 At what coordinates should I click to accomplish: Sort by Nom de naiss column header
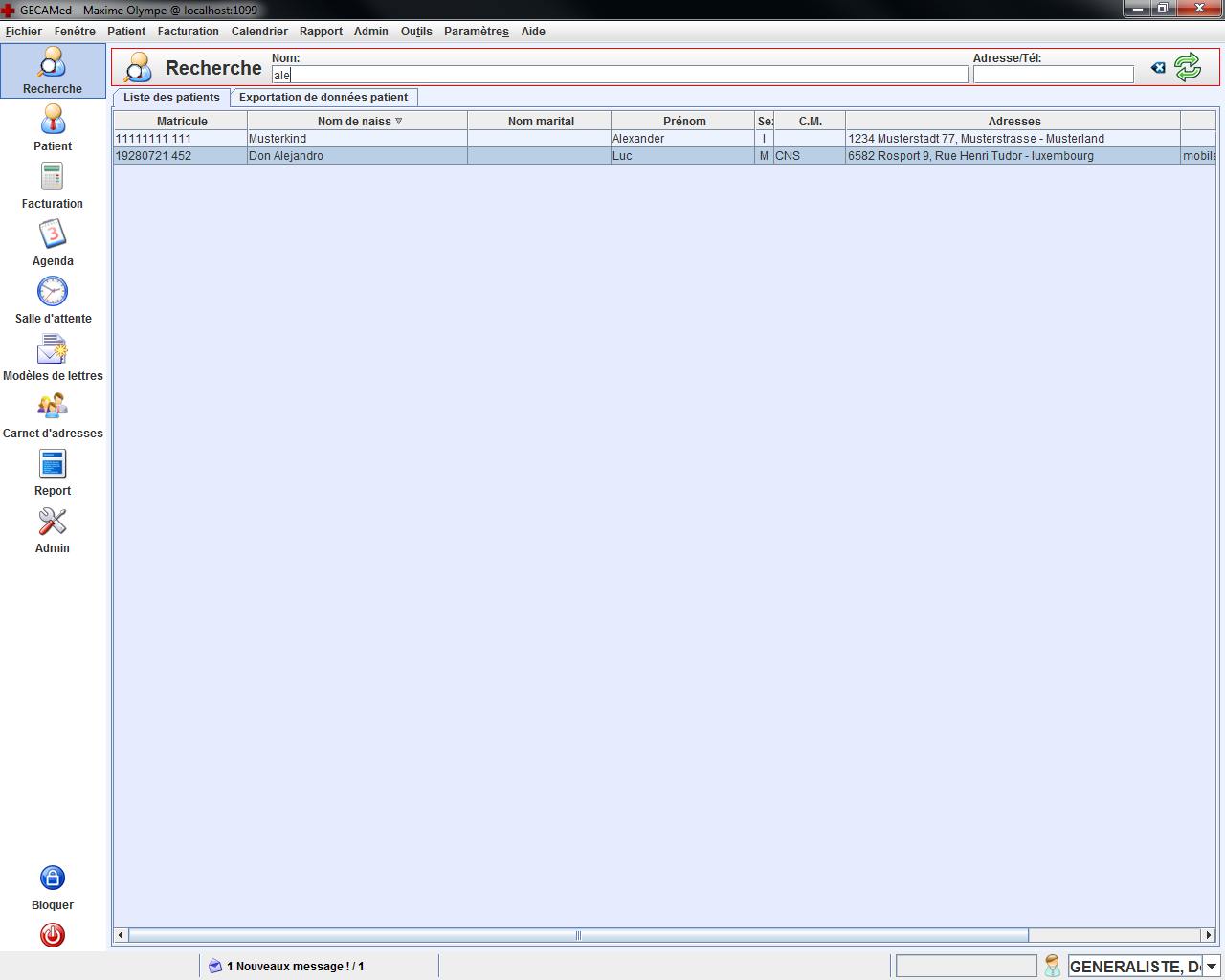click(x=356, y=122)
